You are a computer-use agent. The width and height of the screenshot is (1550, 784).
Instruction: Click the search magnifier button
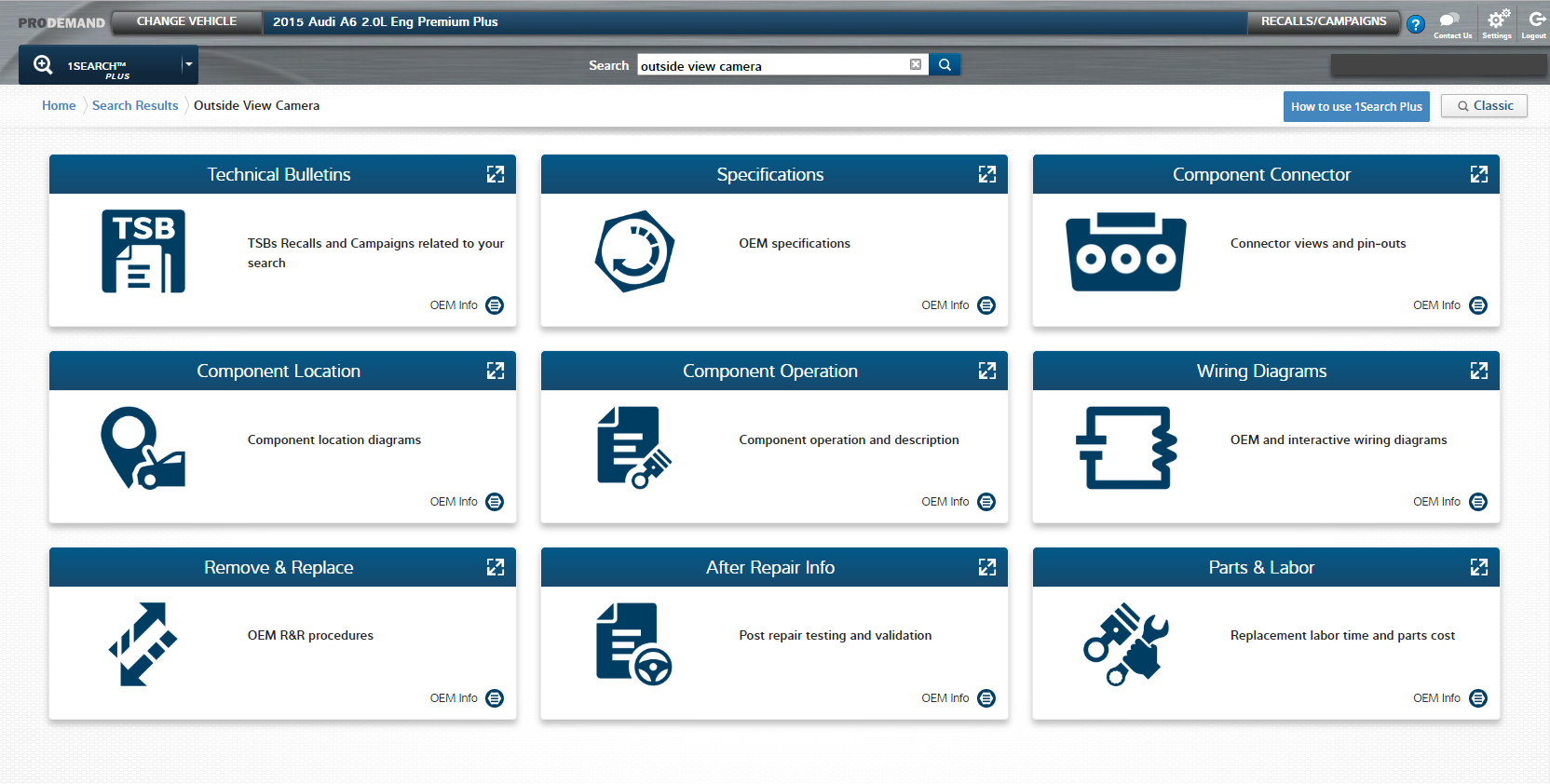[x=945, y=65]
